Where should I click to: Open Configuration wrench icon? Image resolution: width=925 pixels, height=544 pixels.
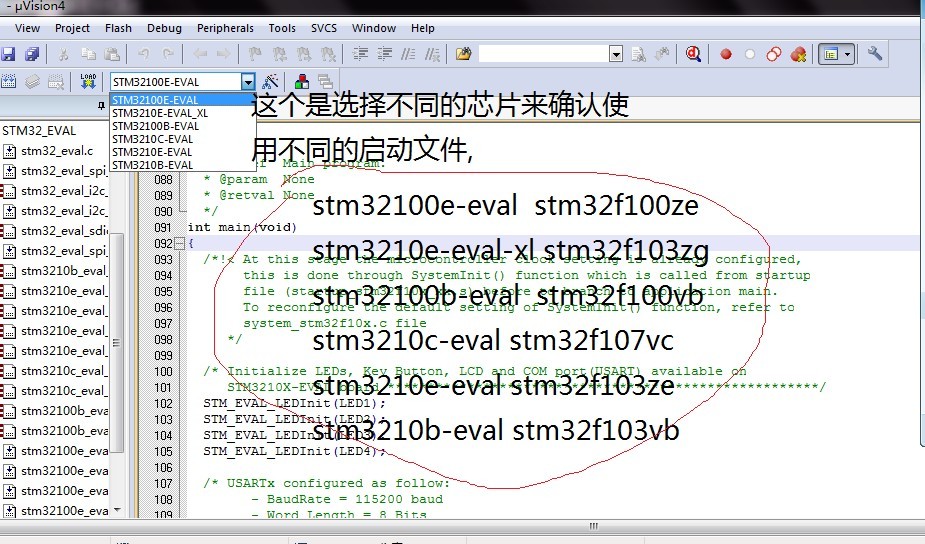coord(874,54)
